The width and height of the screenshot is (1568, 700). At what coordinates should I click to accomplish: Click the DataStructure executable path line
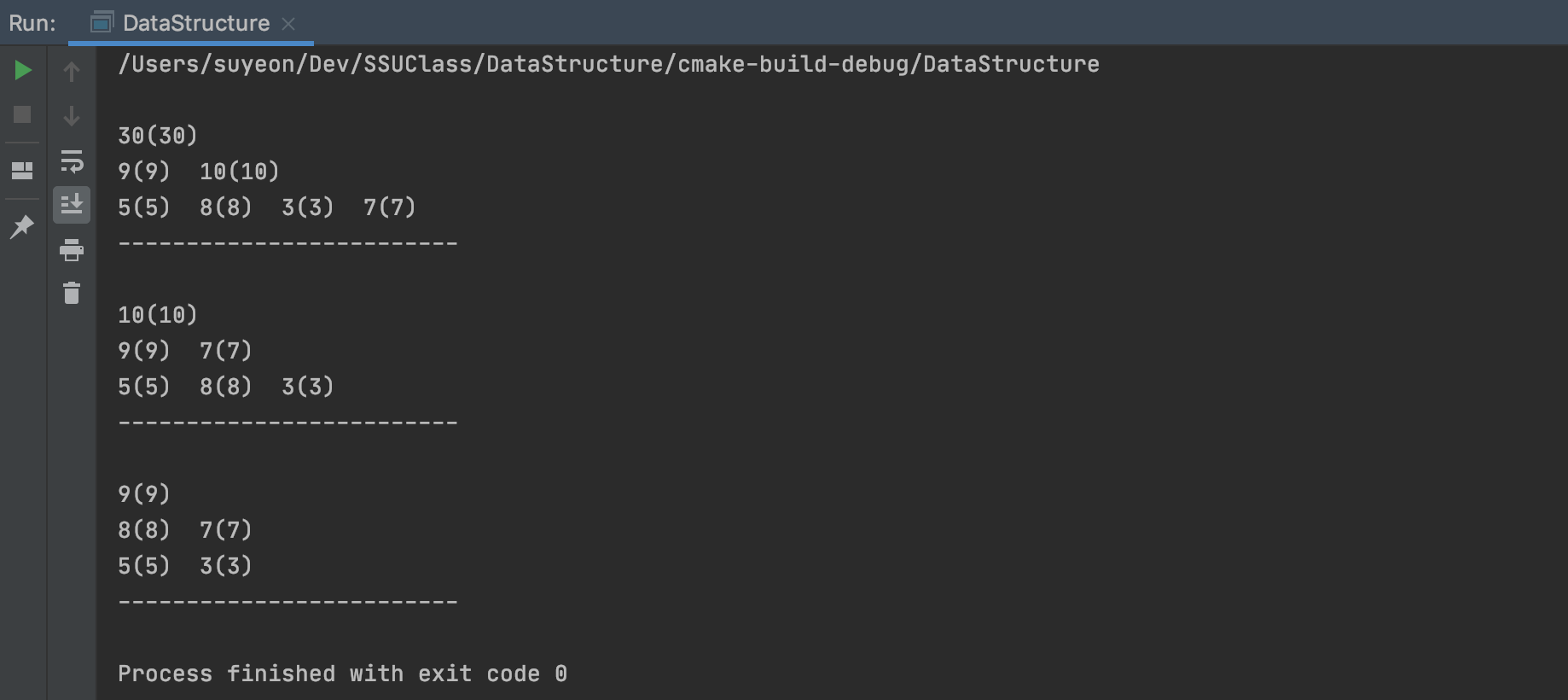click(608, 64)
